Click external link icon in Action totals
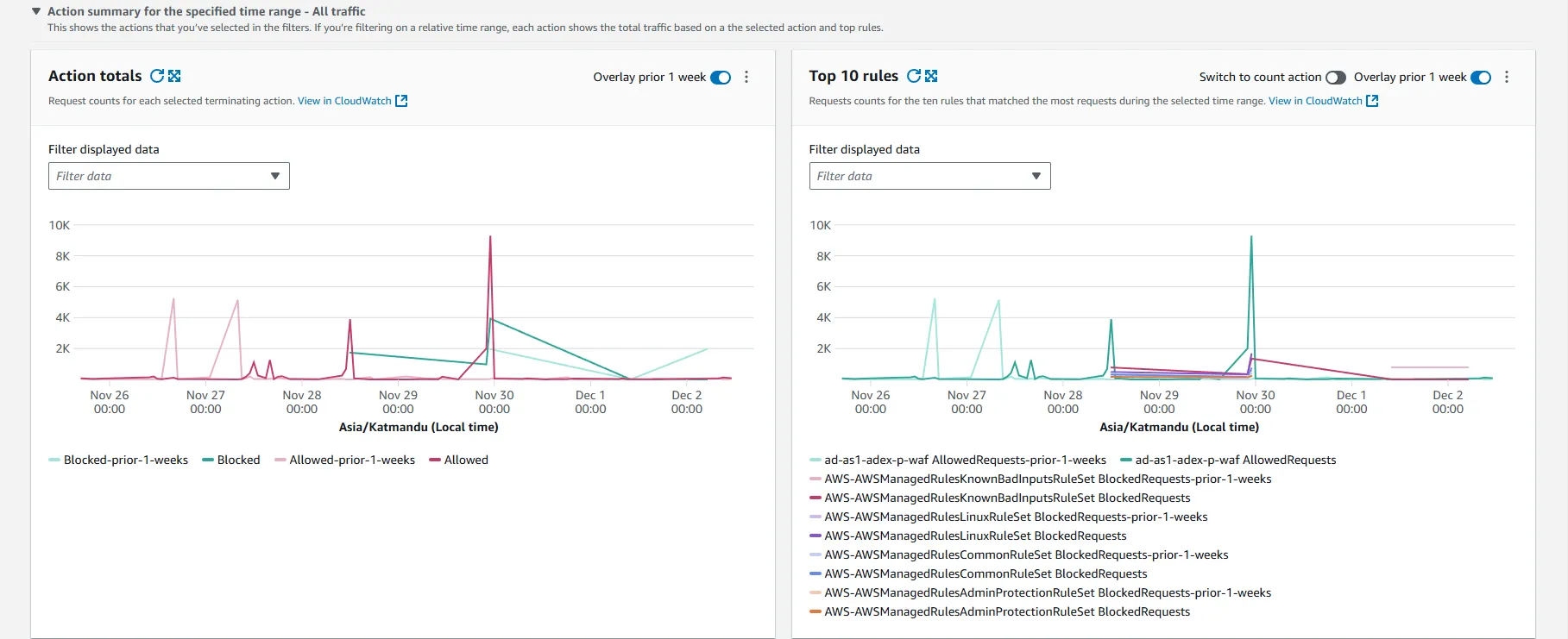 (401, 101)
